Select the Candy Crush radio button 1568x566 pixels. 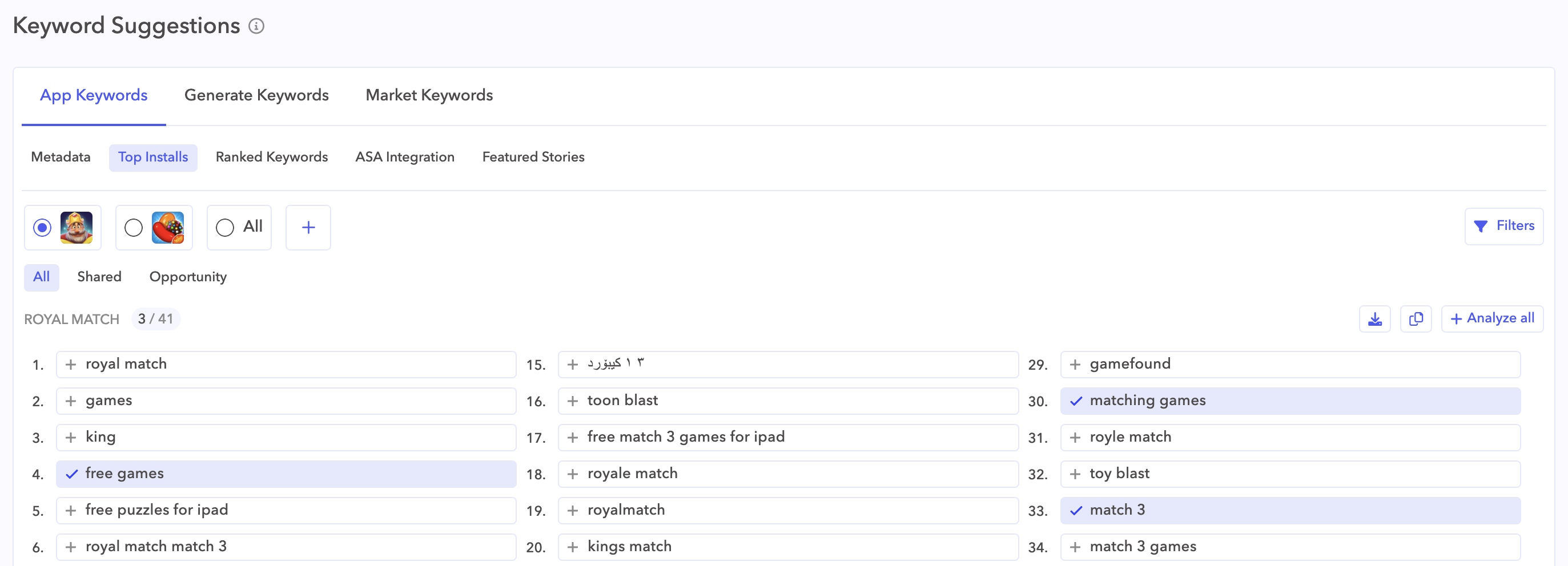[x=133, y=228]
